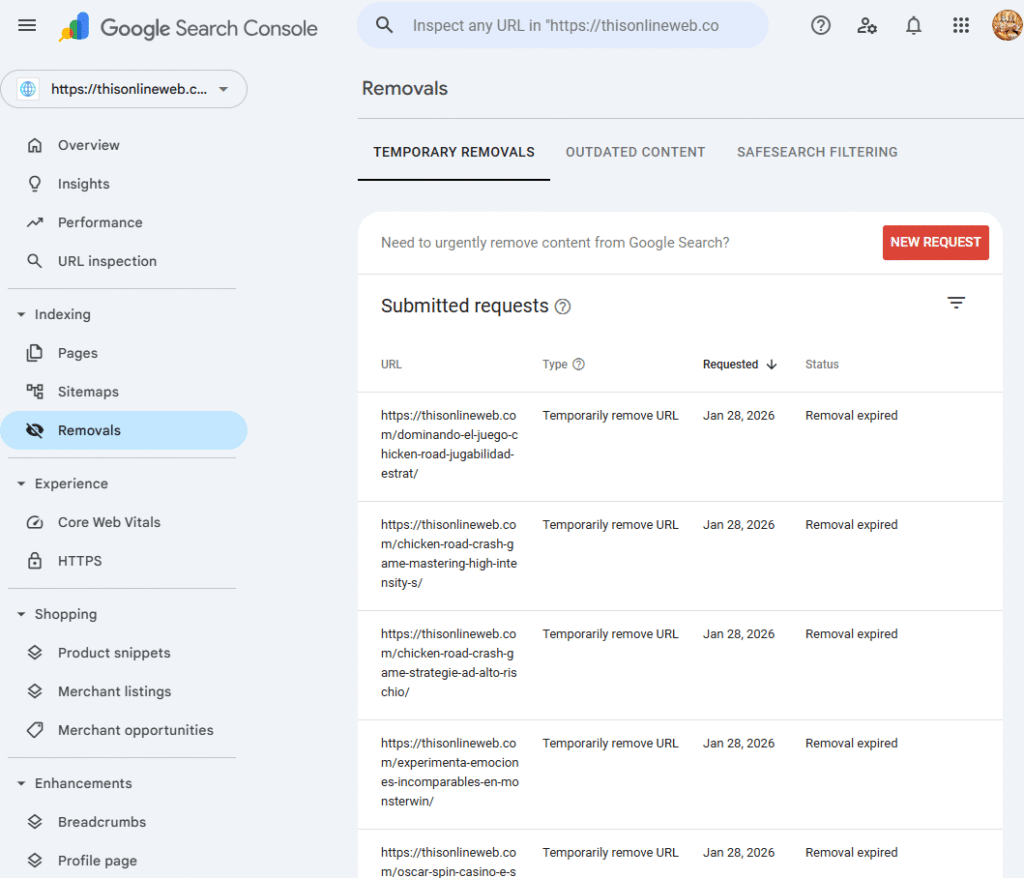The height and width of the screenshot is (878, 1024).
Task: Open the SafeSearch Filtering tab
Action: tap(817, 152)
